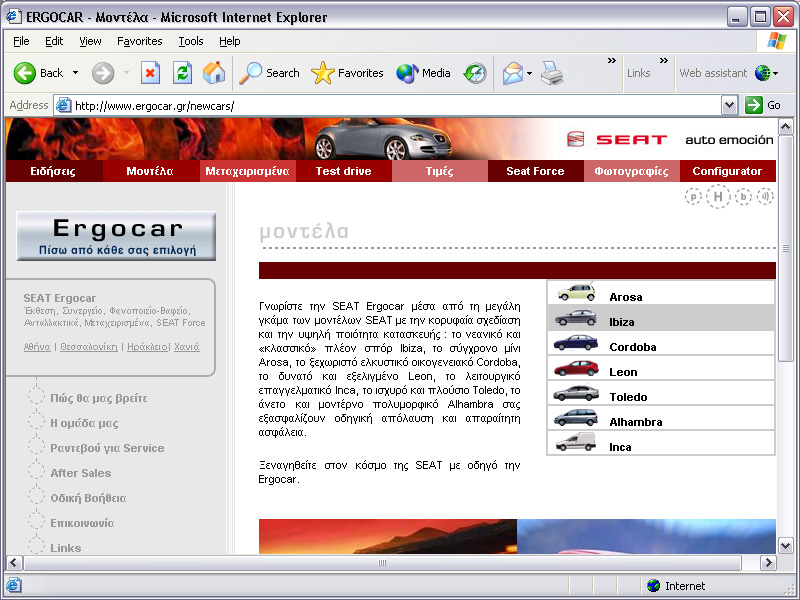This screenshot has height=600, width=800.
Task: Open the Edit menu
Action: (x=54, y=41)
